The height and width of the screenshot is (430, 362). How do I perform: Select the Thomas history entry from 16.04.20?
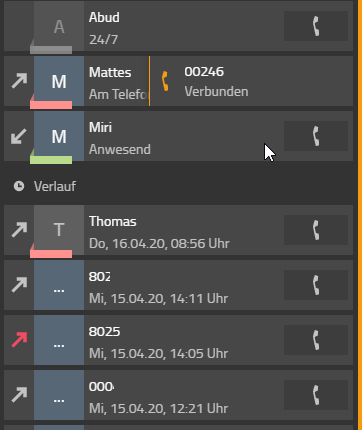coord(179,230)
